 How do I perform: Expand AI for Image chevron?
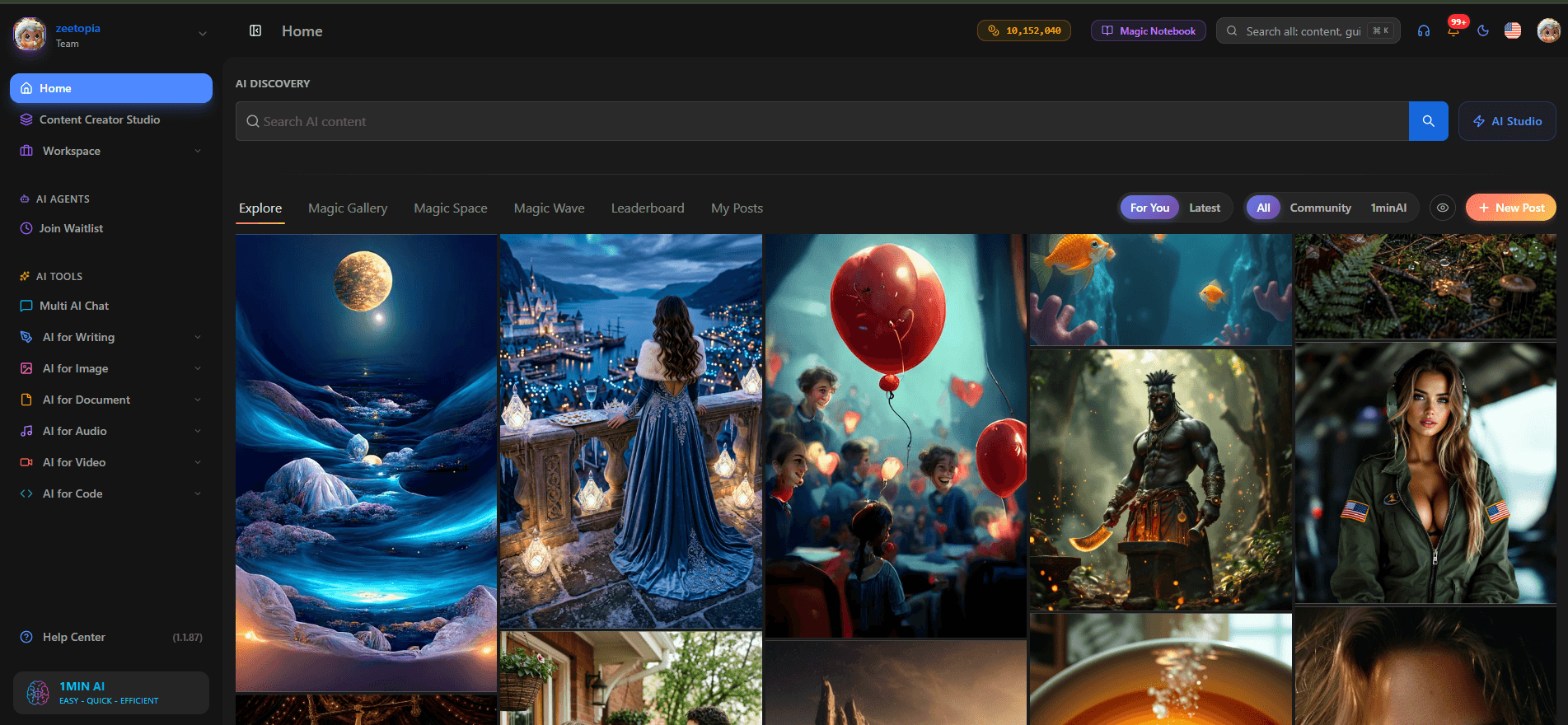point(198,368)
